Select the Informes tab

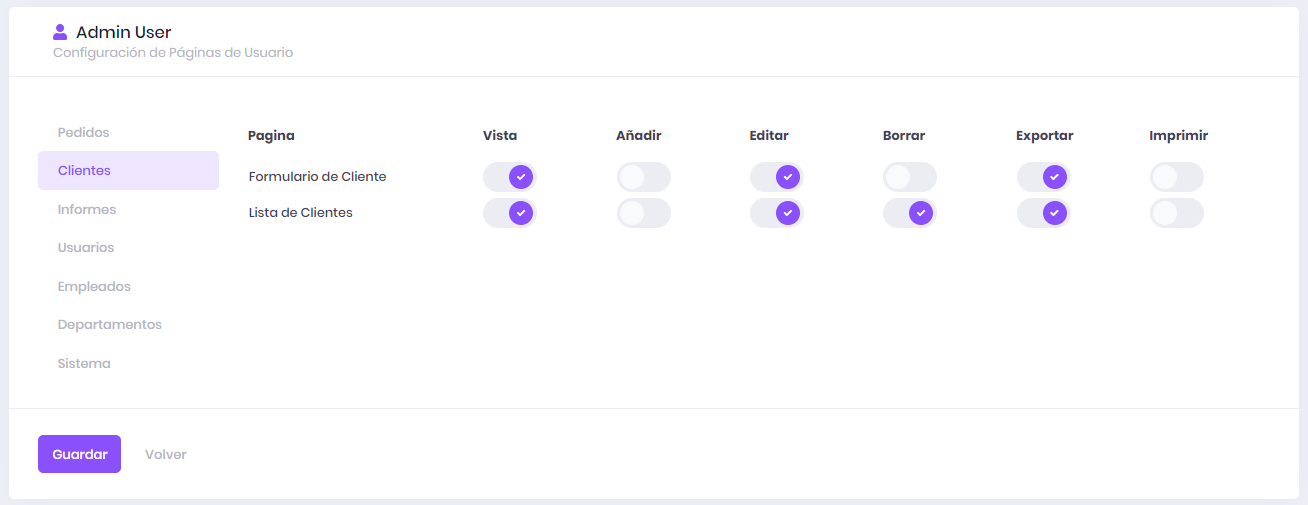tap(87, 210)
